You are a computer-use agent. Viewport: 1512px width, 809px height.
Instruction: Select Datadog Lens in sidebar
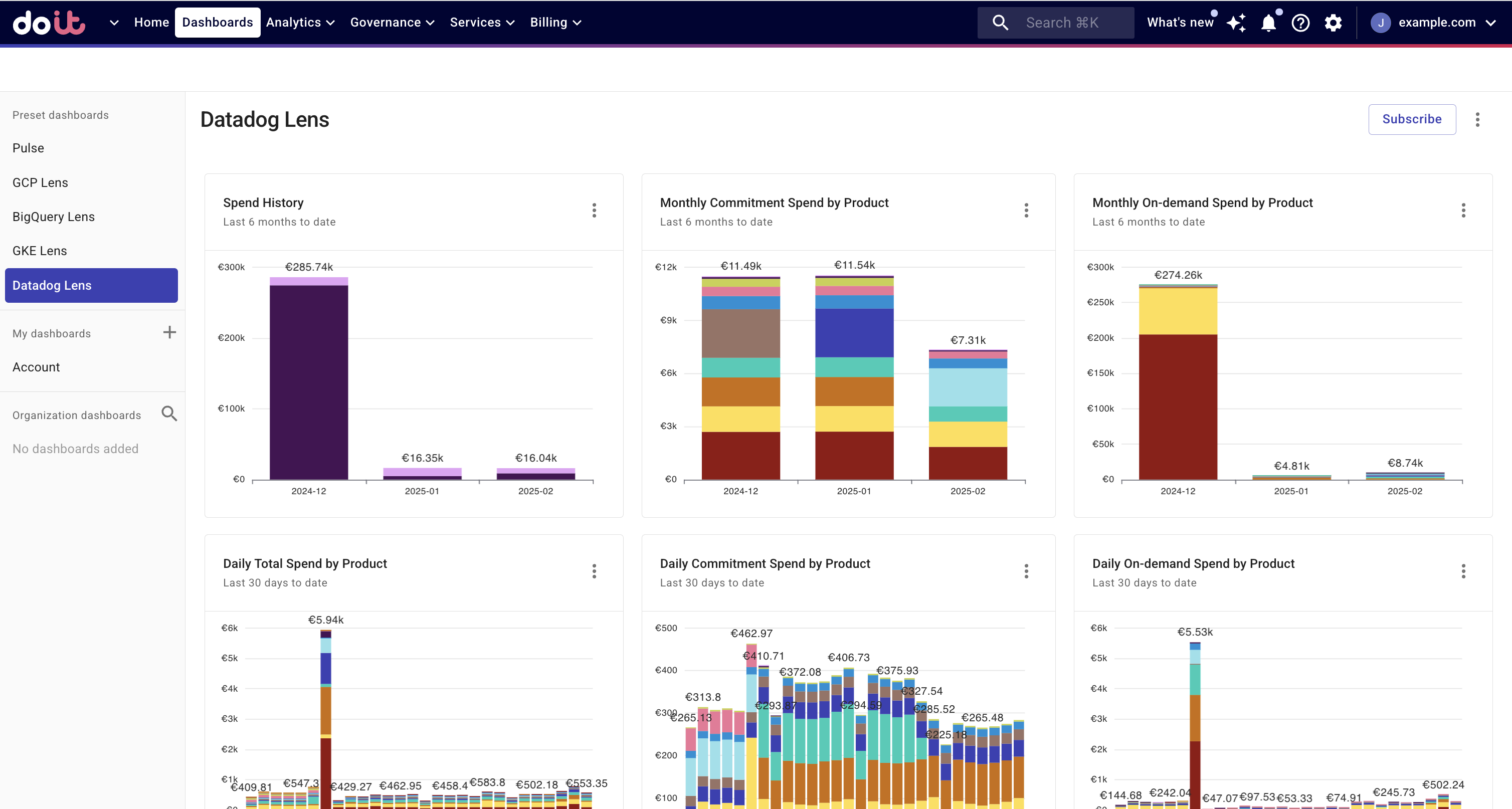pos(91,286)
